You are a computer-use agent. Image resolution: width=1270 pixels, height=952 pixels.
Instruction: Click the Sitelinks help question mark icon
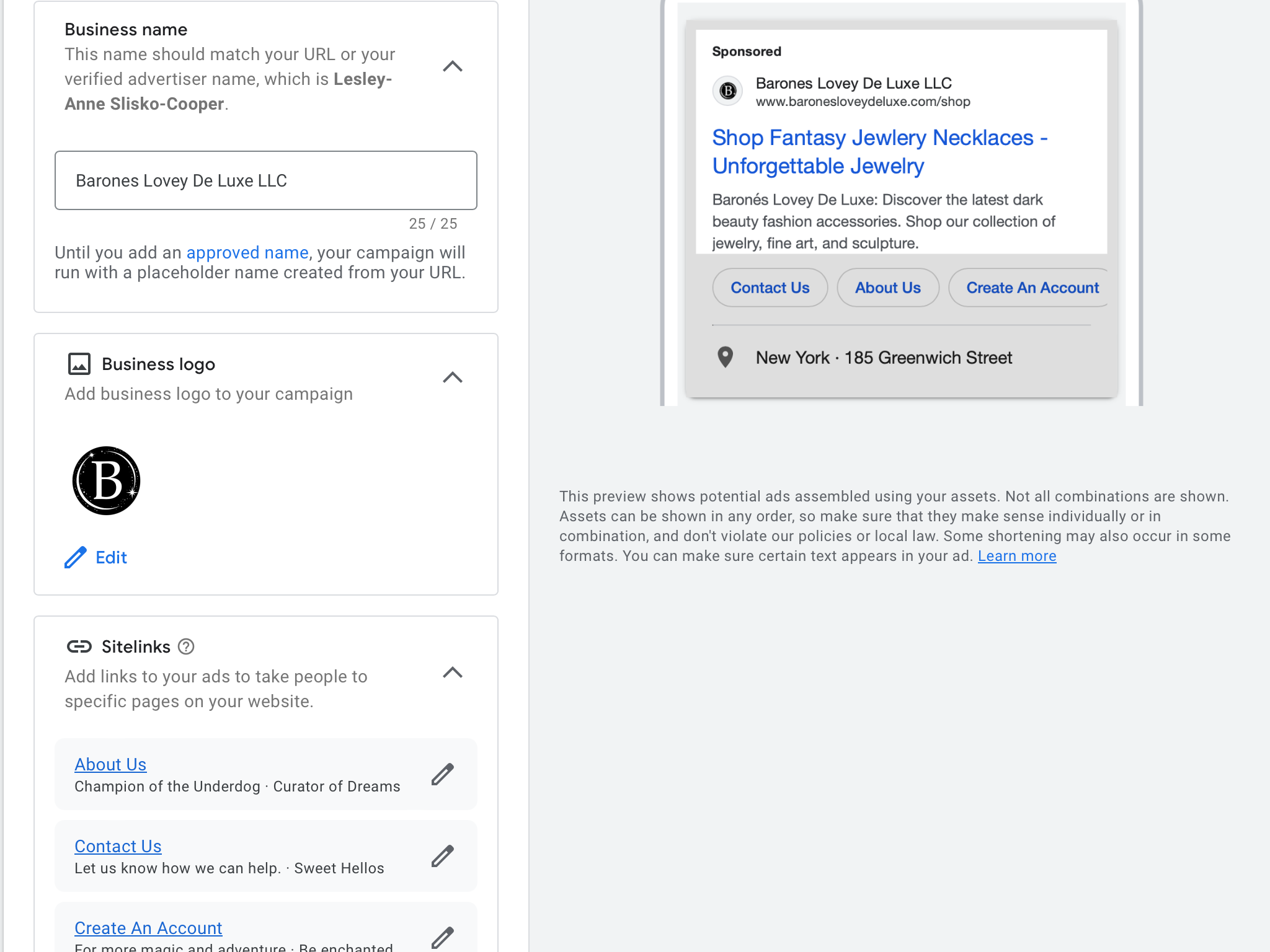click(186, 646)
